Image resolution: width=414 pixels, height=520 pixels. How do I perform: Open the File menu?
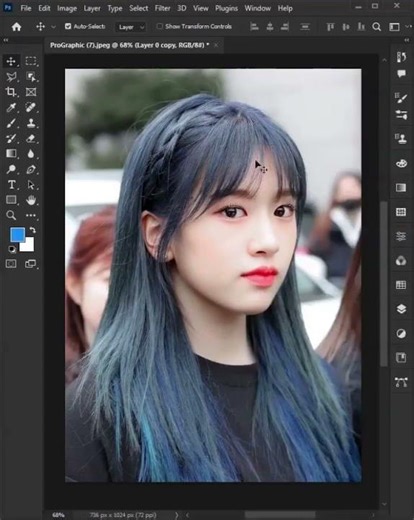coord(26,8)
